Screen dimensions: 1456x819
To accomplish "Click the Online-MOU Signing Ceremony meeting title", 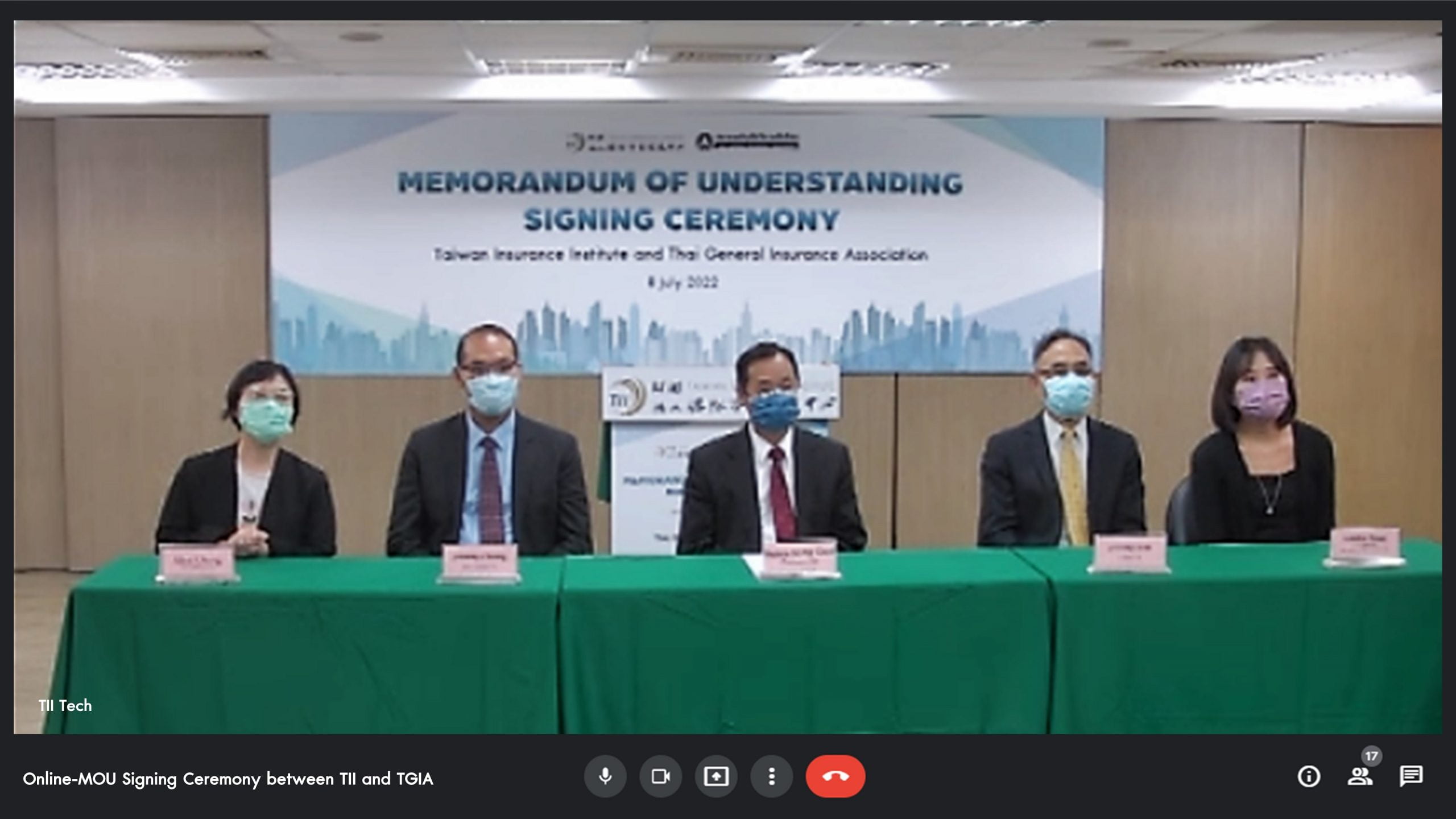I will point(228,779).
